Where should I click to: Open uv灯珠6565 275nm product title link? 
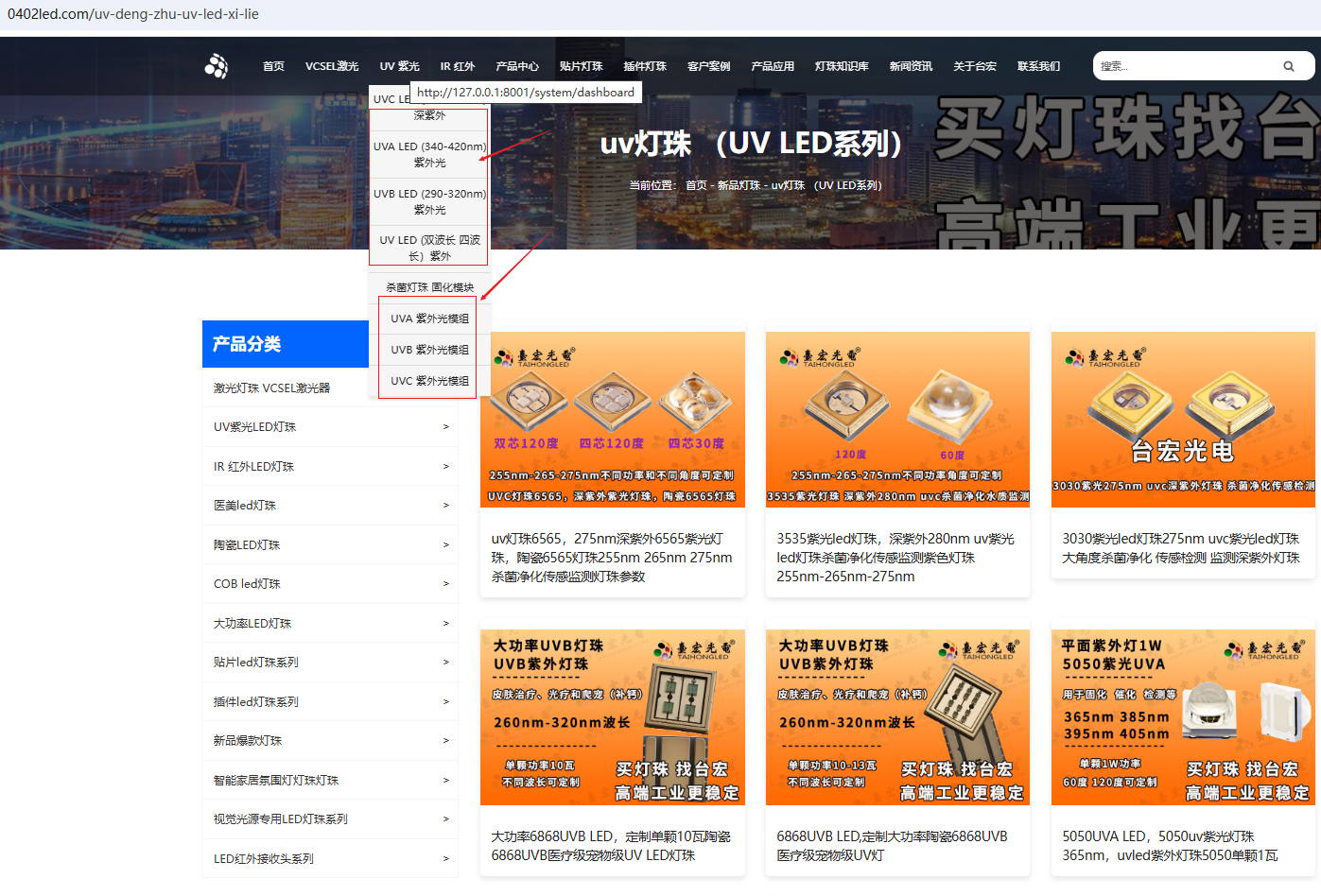click(612, 558)
